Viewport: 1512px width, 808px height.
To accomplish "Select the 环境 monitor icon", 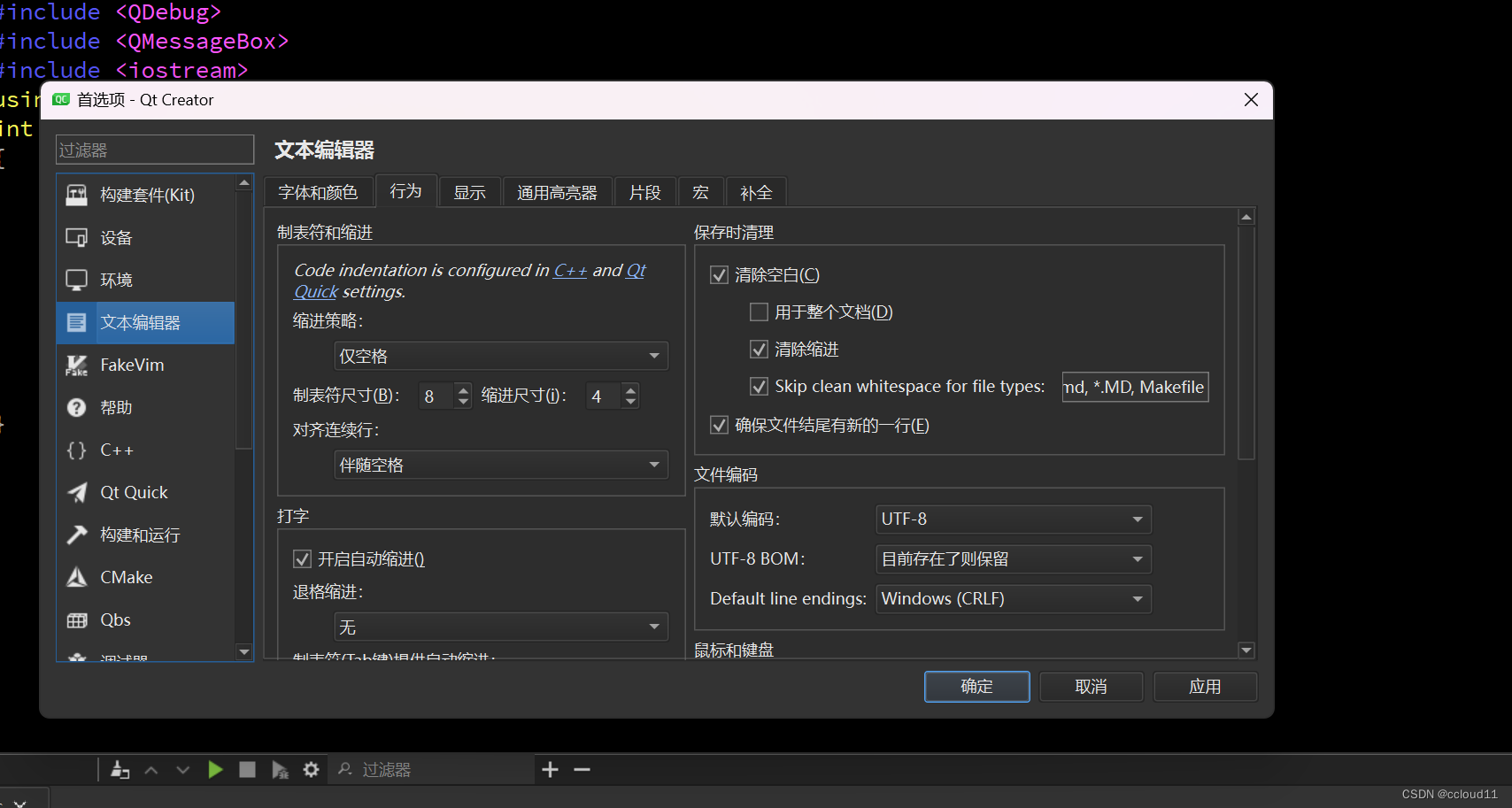I will click(x=77, y=280).
